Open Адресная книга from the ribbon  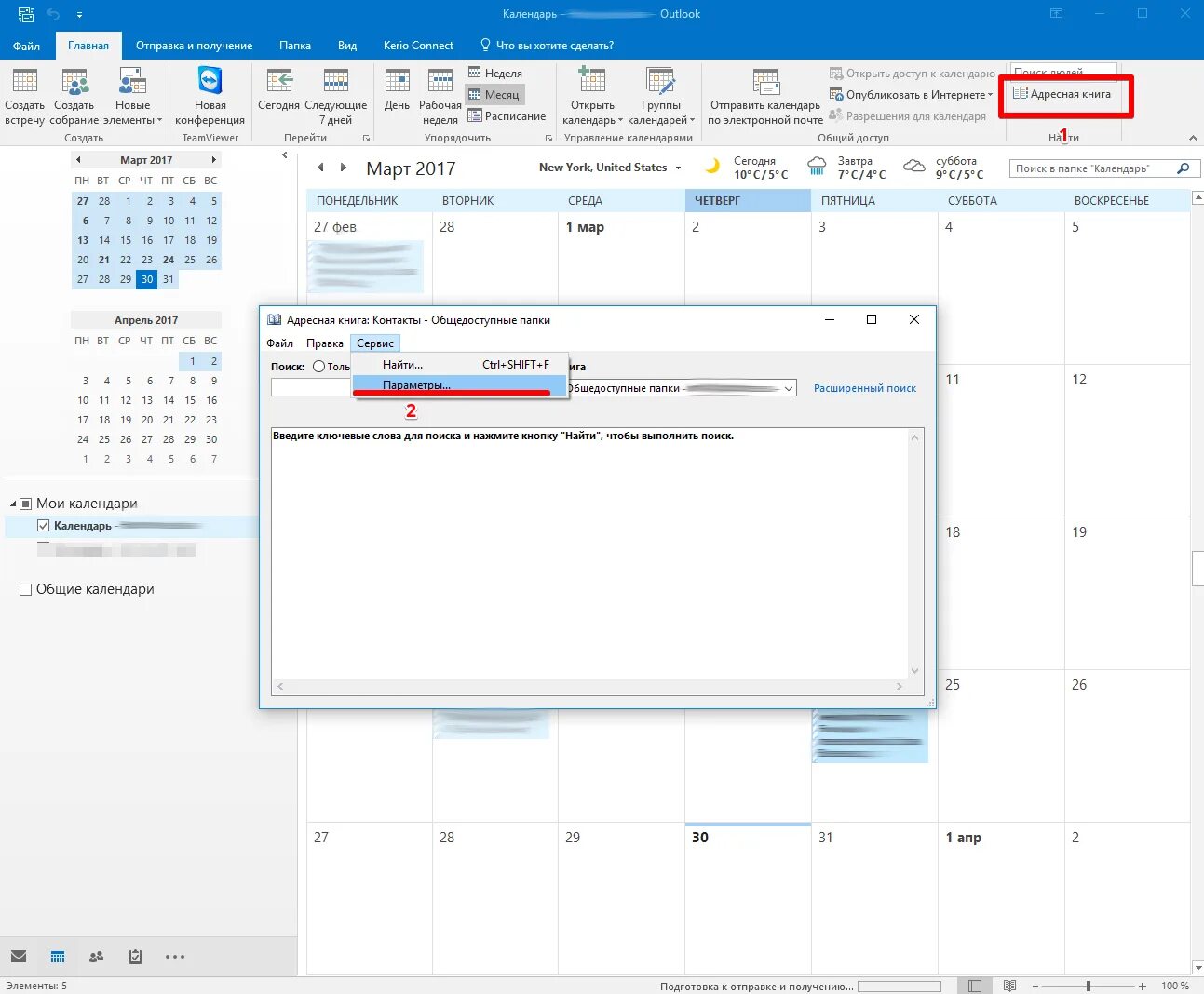(x=1062, y=94)
